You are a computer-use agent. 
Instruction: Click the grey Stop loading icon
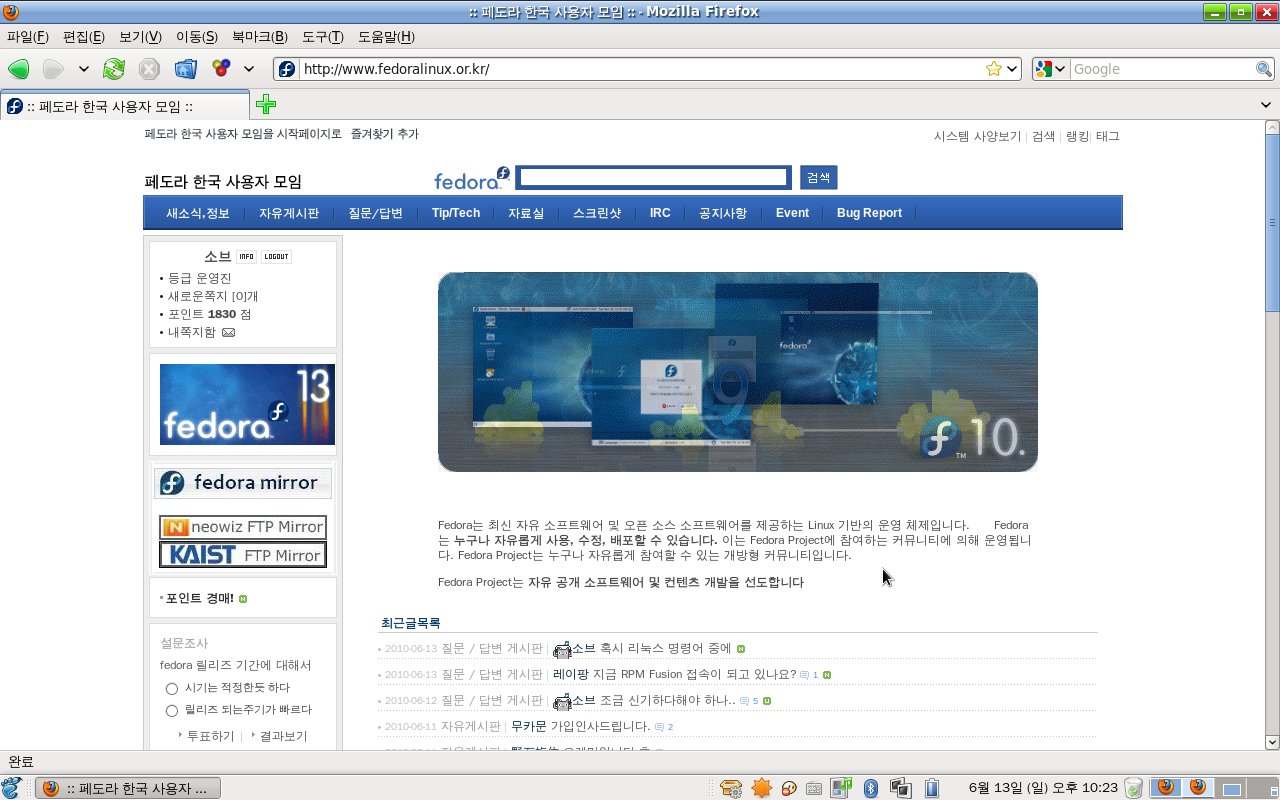pyautogui.click(x=149, y=69)
